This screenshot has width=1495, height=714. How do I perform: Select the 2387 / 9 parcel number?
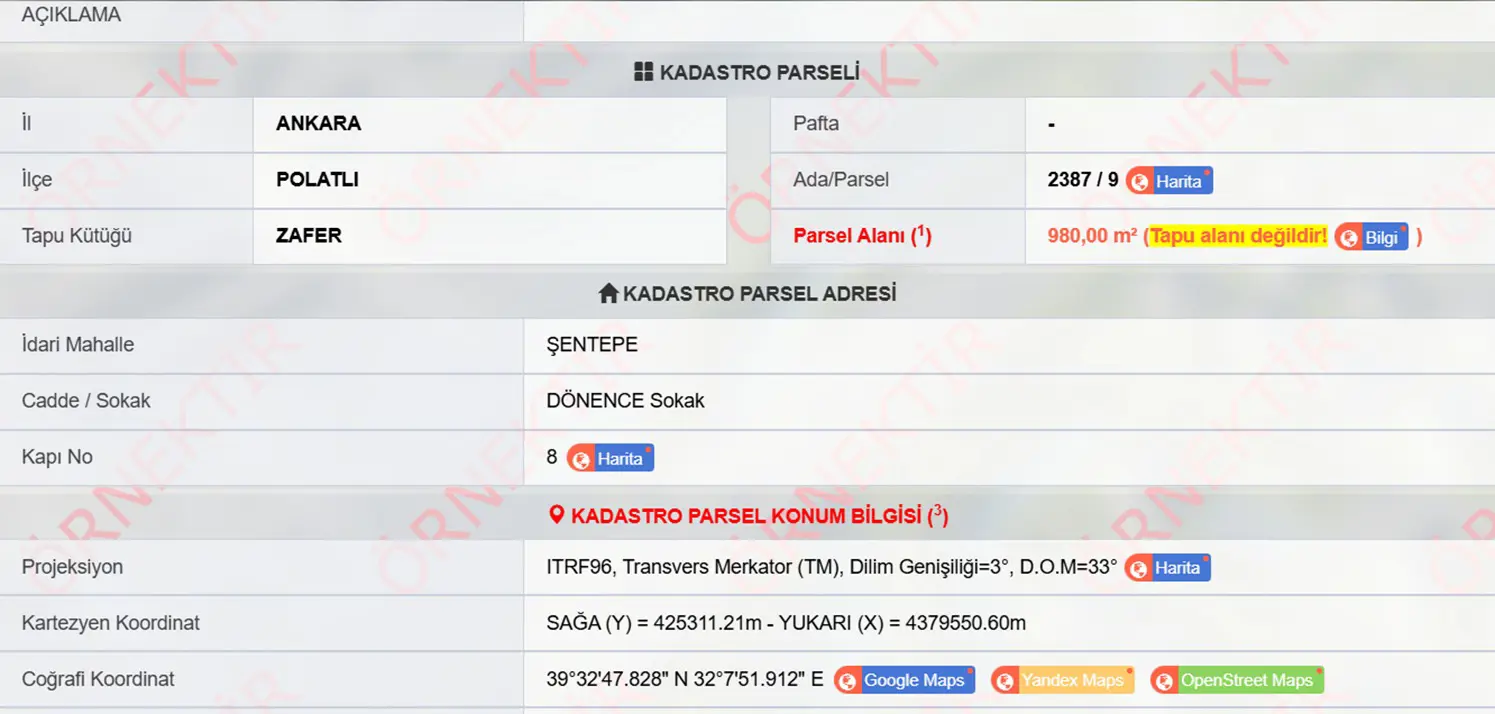1083,180
